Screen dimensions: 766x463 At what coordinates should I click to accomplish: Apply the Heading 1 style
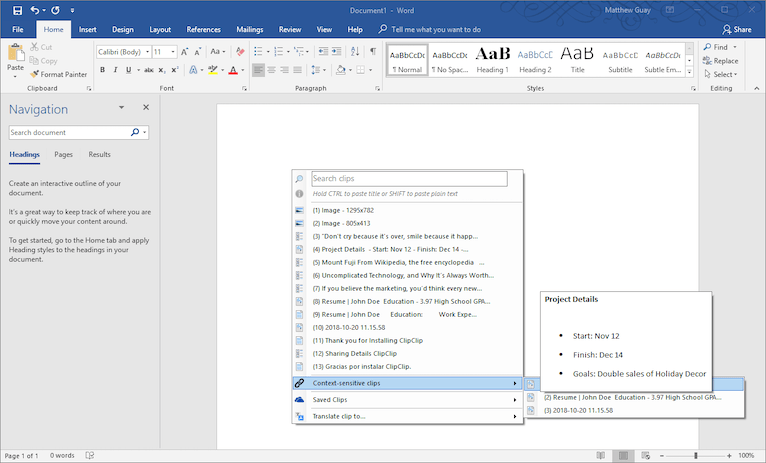coord(492,60)
